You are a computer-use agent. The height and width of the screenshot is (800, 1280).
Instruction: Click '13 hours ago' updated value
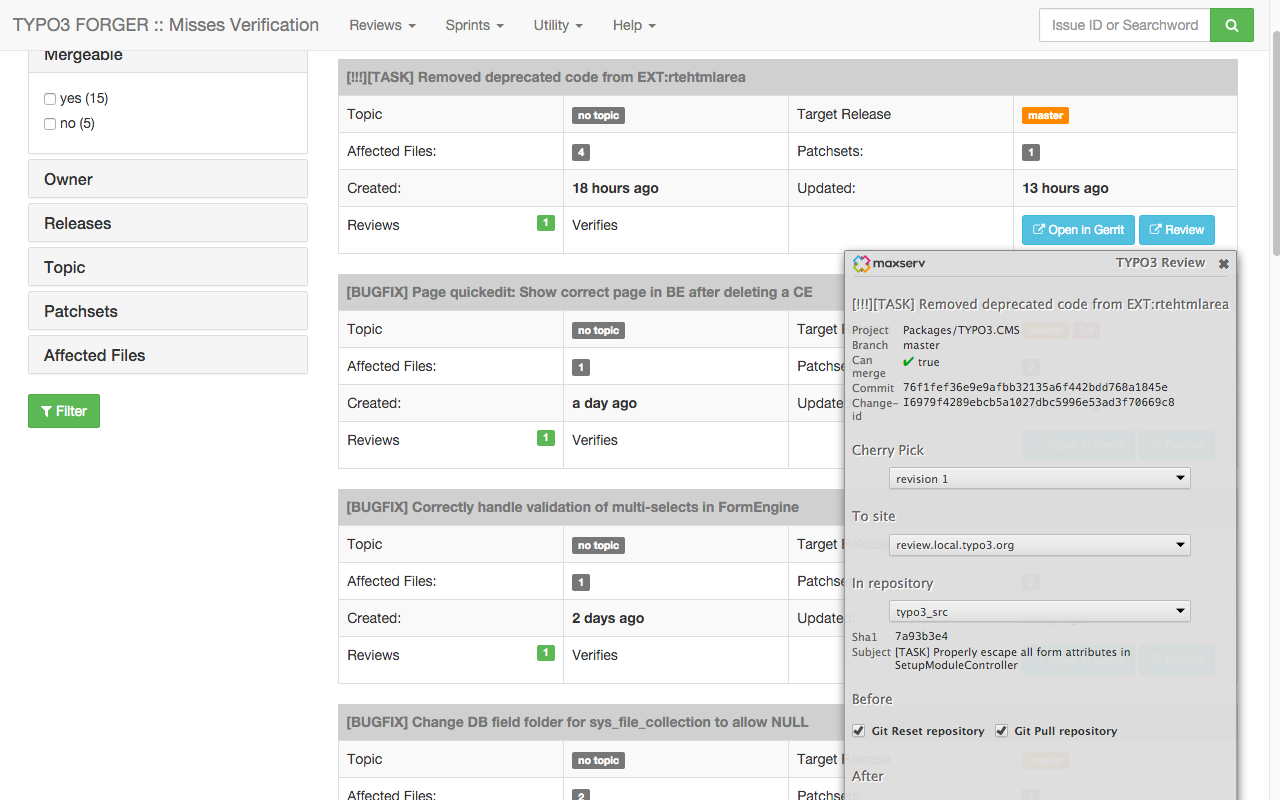point(1065,188)
